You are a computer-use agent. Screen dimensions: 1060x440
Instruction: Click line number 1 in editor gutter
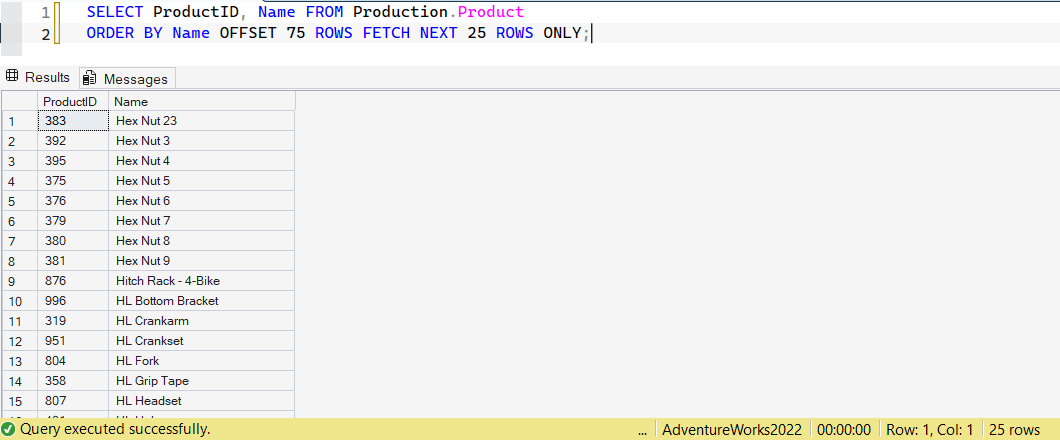click(x=45, y=13)
